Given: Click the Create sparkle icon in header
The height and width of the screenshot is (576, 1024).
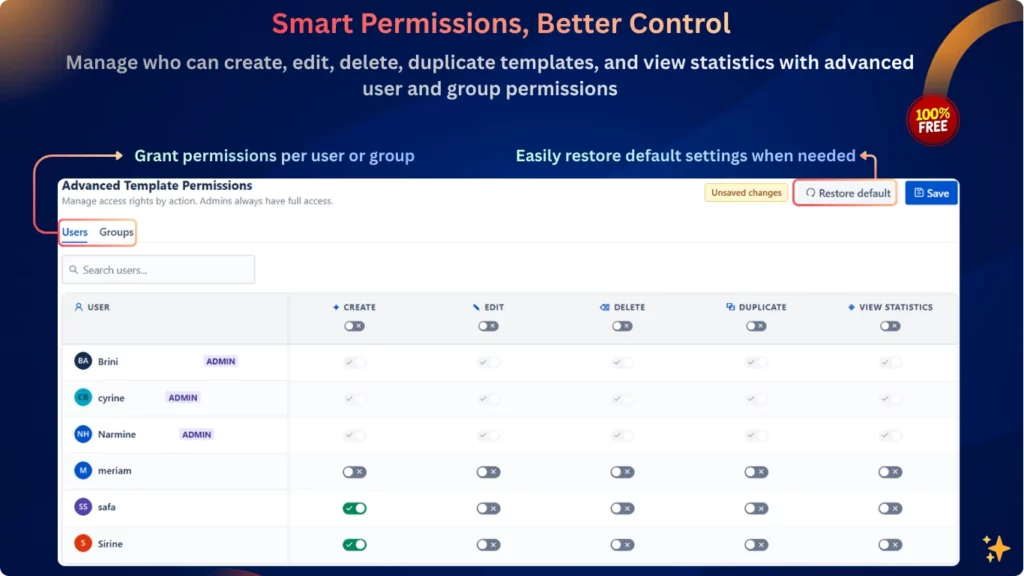Looking at the screenshot, I should pyautogui.click(x=336, y=307).
